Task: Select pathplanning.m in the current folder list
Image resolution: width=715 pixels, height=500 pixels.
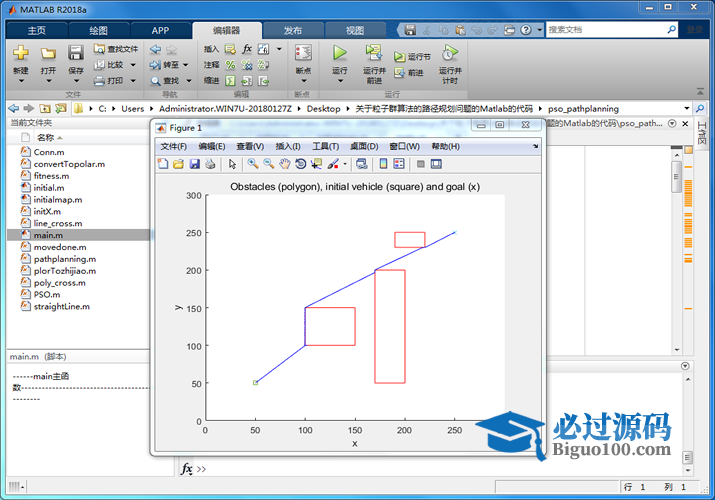Action: pos(56,259)
